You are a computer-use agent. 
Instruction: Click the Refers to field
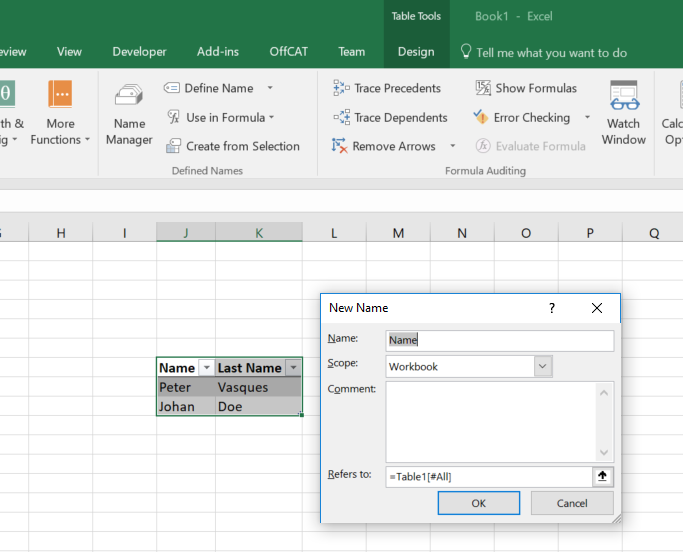(489, 477)
